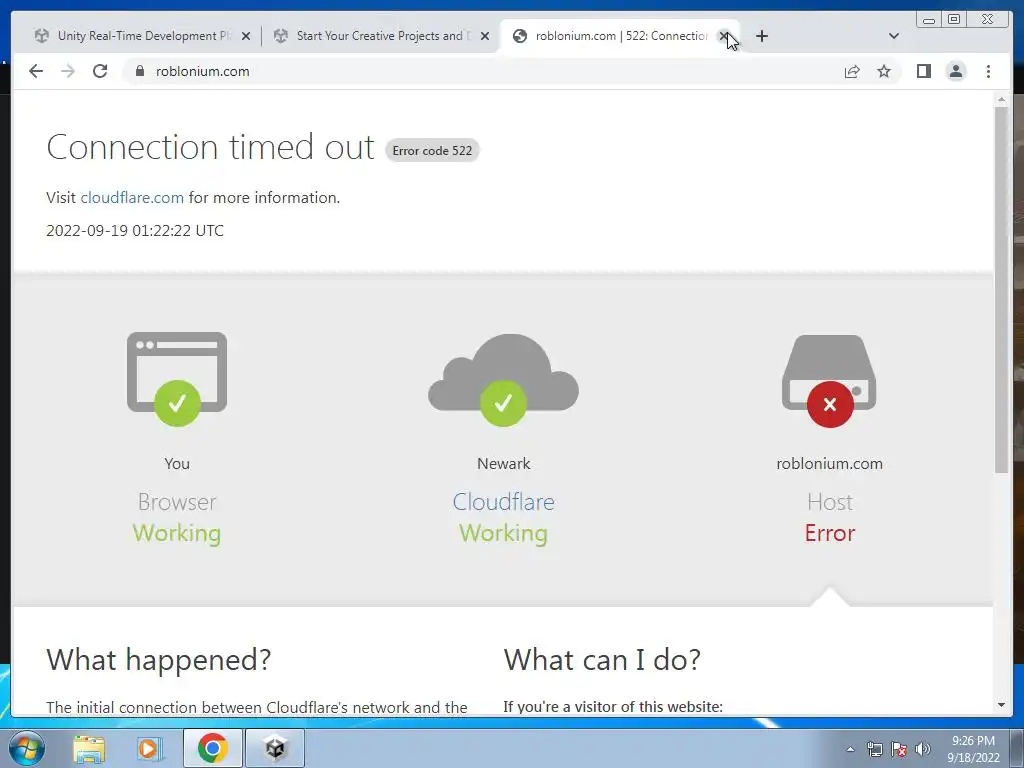Open a new tab with plus button
This screenshot has height=768, width=1024.
coord(761,36)
